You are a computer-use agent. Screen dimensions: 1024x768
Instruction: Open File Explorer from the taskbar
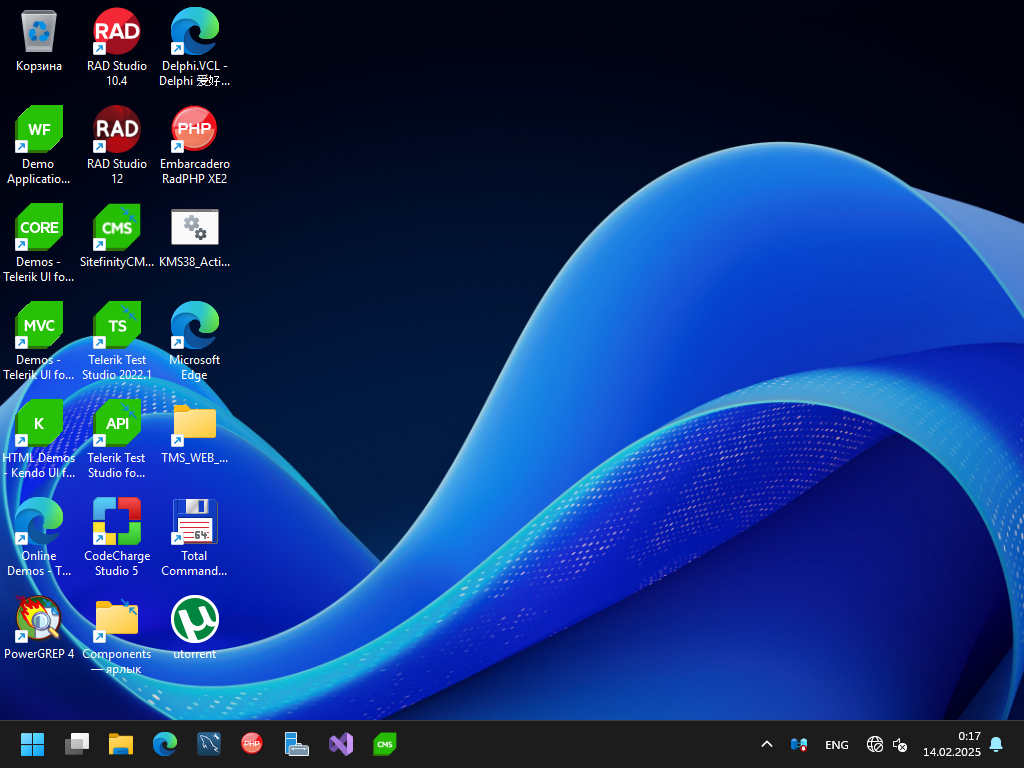121,744
